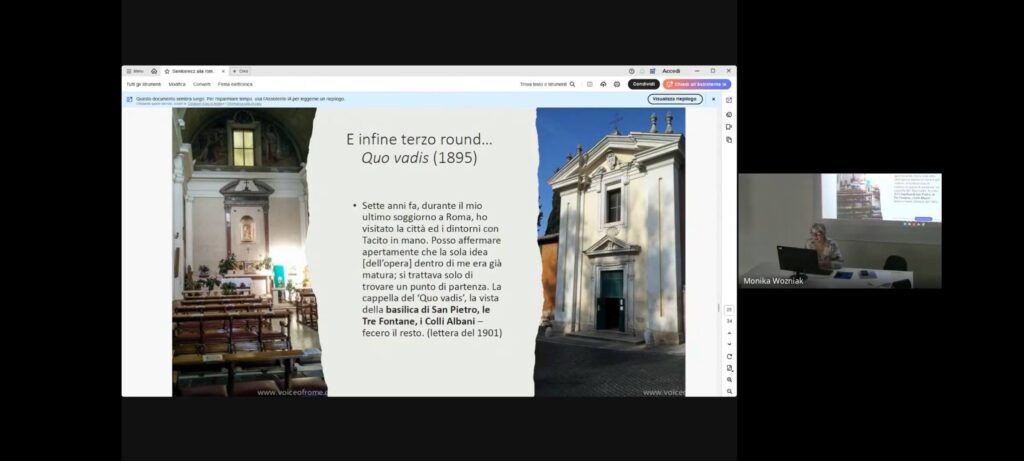Open Chiedi all'Assistente IA

[696, 84]
